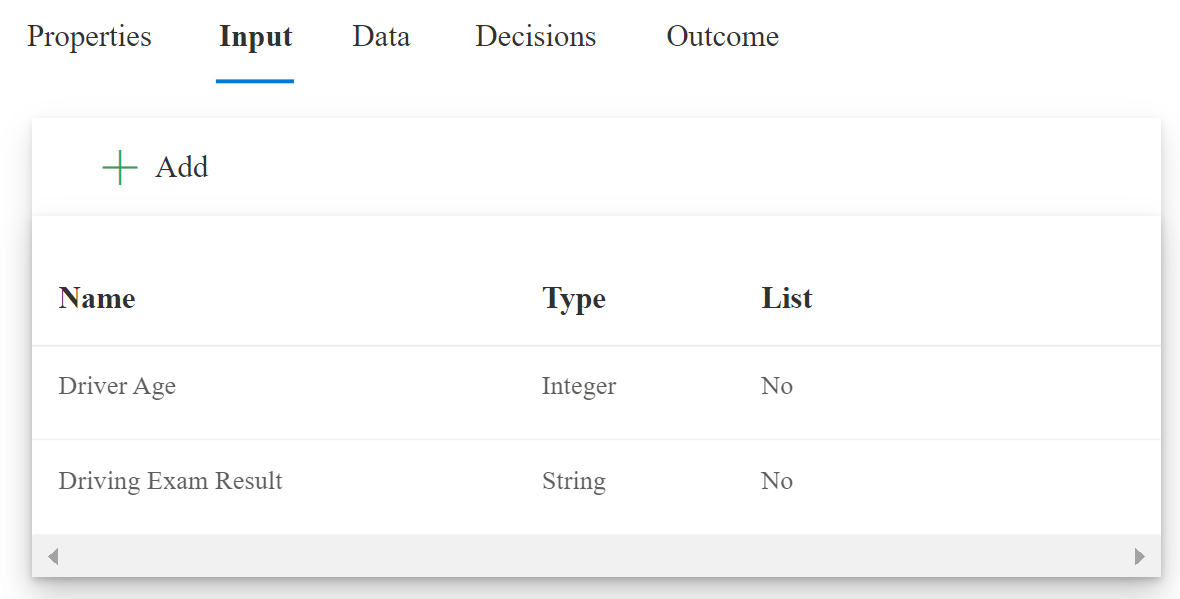This screenshot has height=599, width=1180.
Task: Open the Outcome tab
Action: (722, 37)
